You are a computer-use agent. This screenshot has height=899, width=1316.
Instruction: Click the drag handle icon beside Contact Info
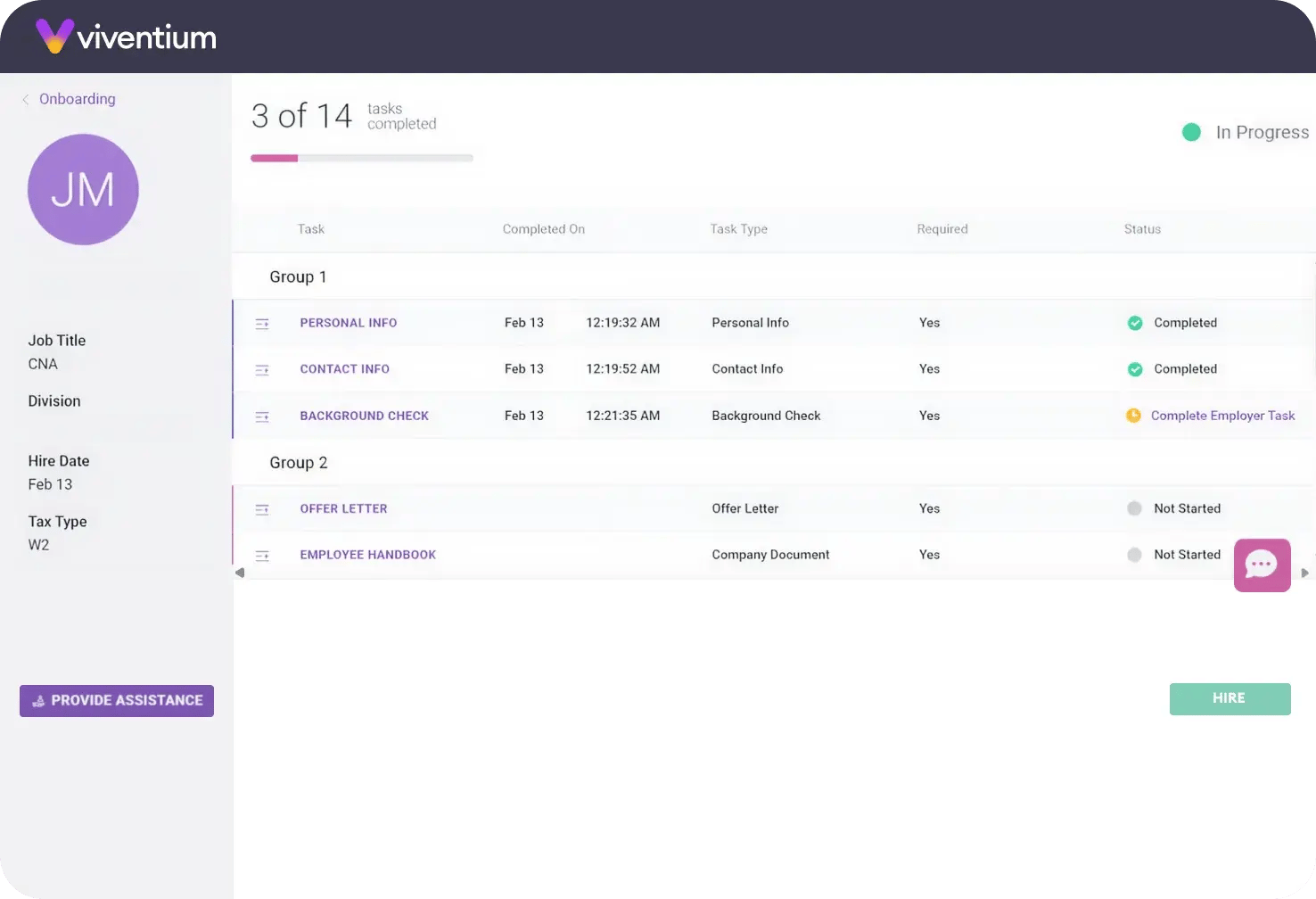pos(262,370)
